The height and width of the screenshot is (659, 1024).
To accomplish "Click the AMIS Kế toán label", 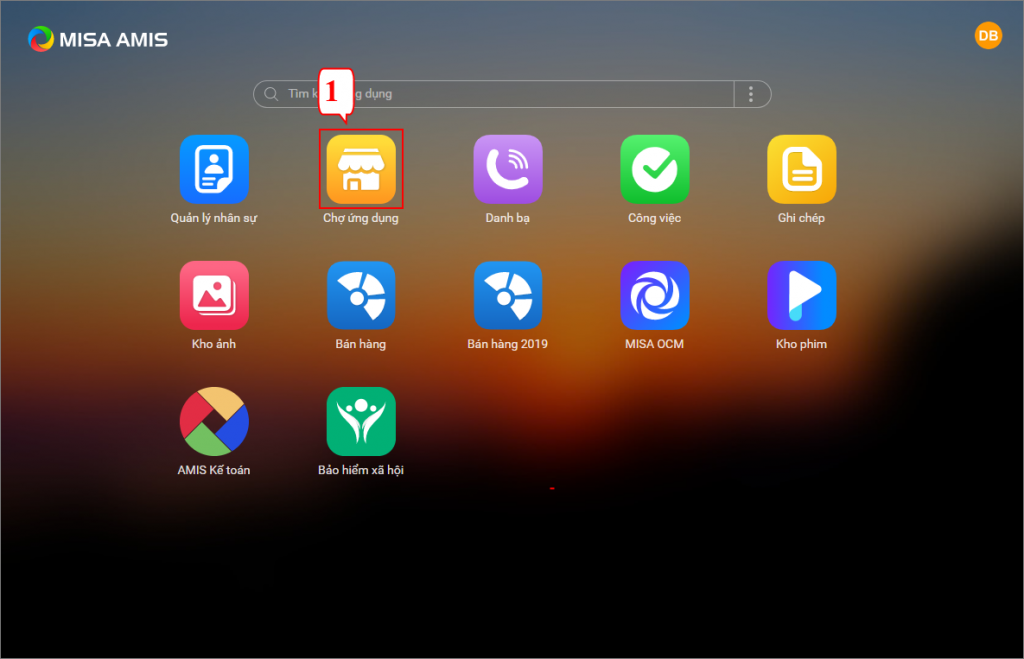I will tap(214, 470).
